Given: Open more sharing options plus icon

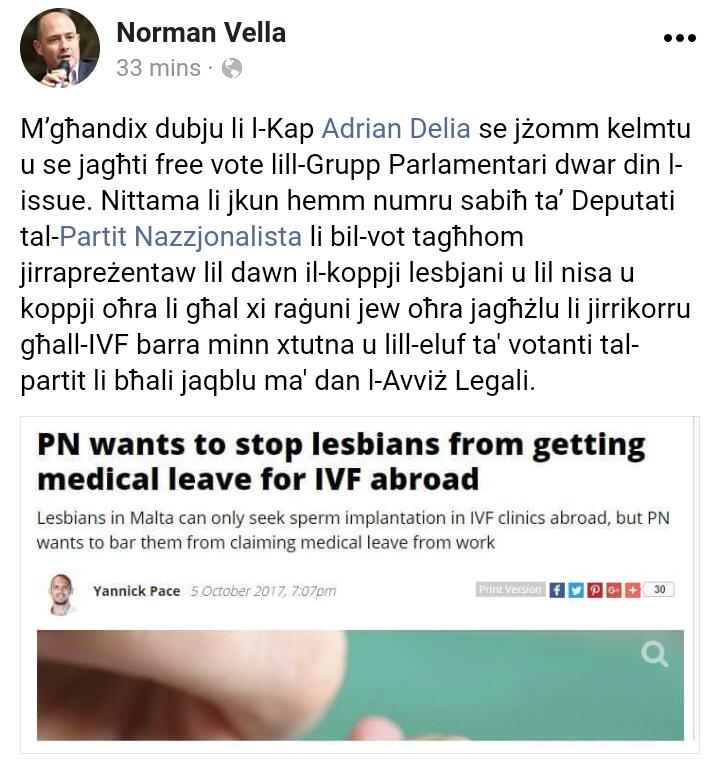Looking at the screenshot, I should click(x=632, y=590).
